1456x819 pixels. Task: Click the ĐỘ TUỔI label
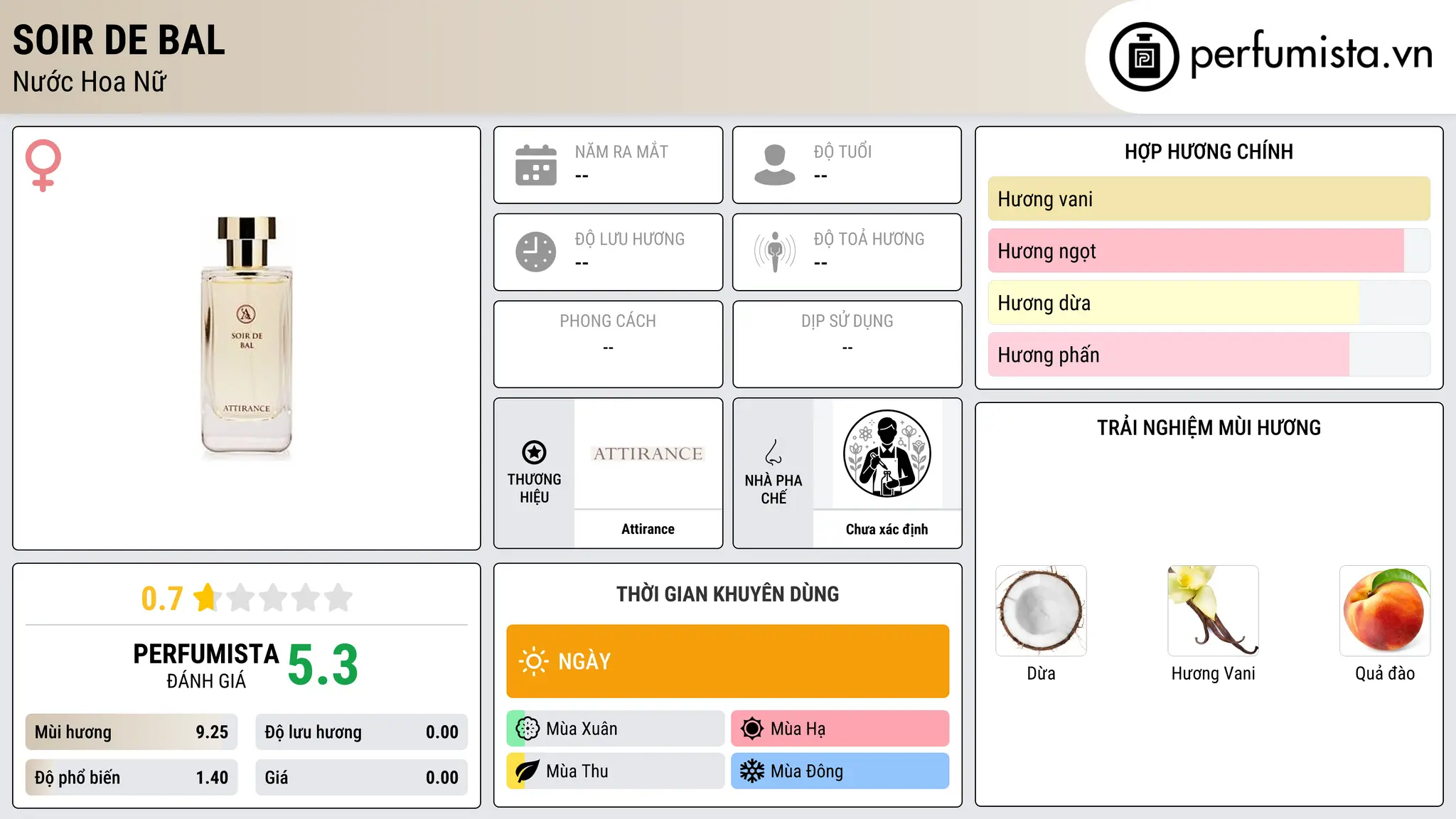(x=842, y=151)
